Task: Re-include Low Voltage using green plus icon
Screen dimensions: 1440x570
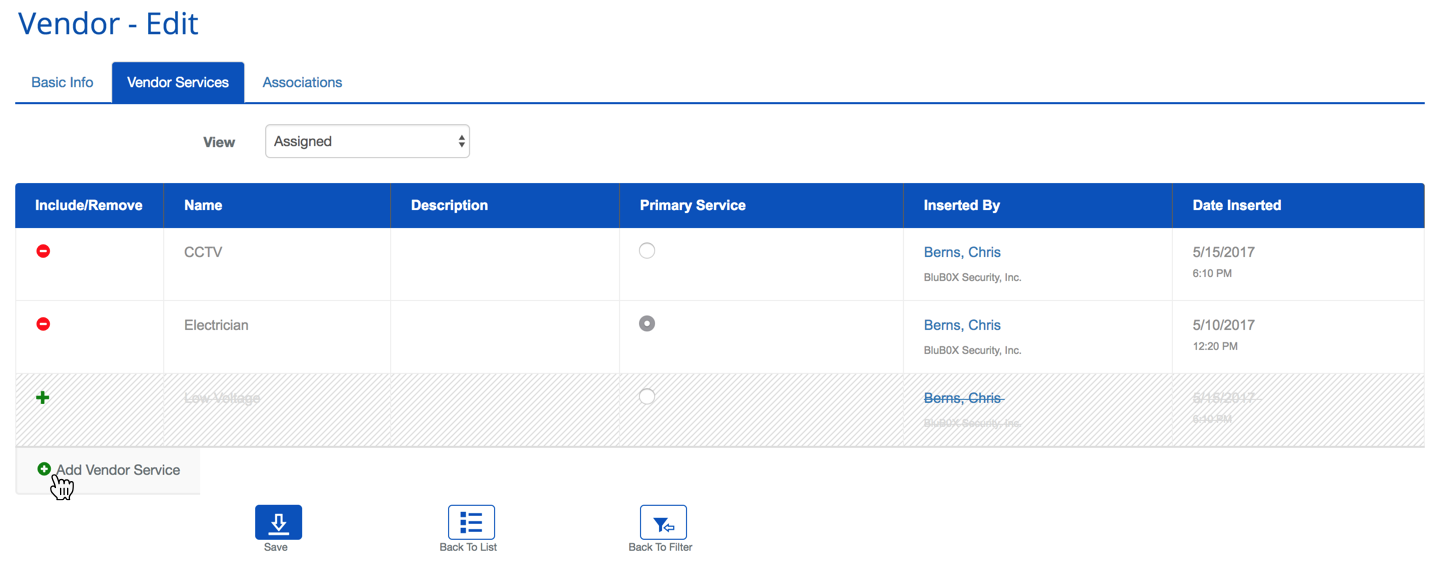Action: [x=43, y=397]
